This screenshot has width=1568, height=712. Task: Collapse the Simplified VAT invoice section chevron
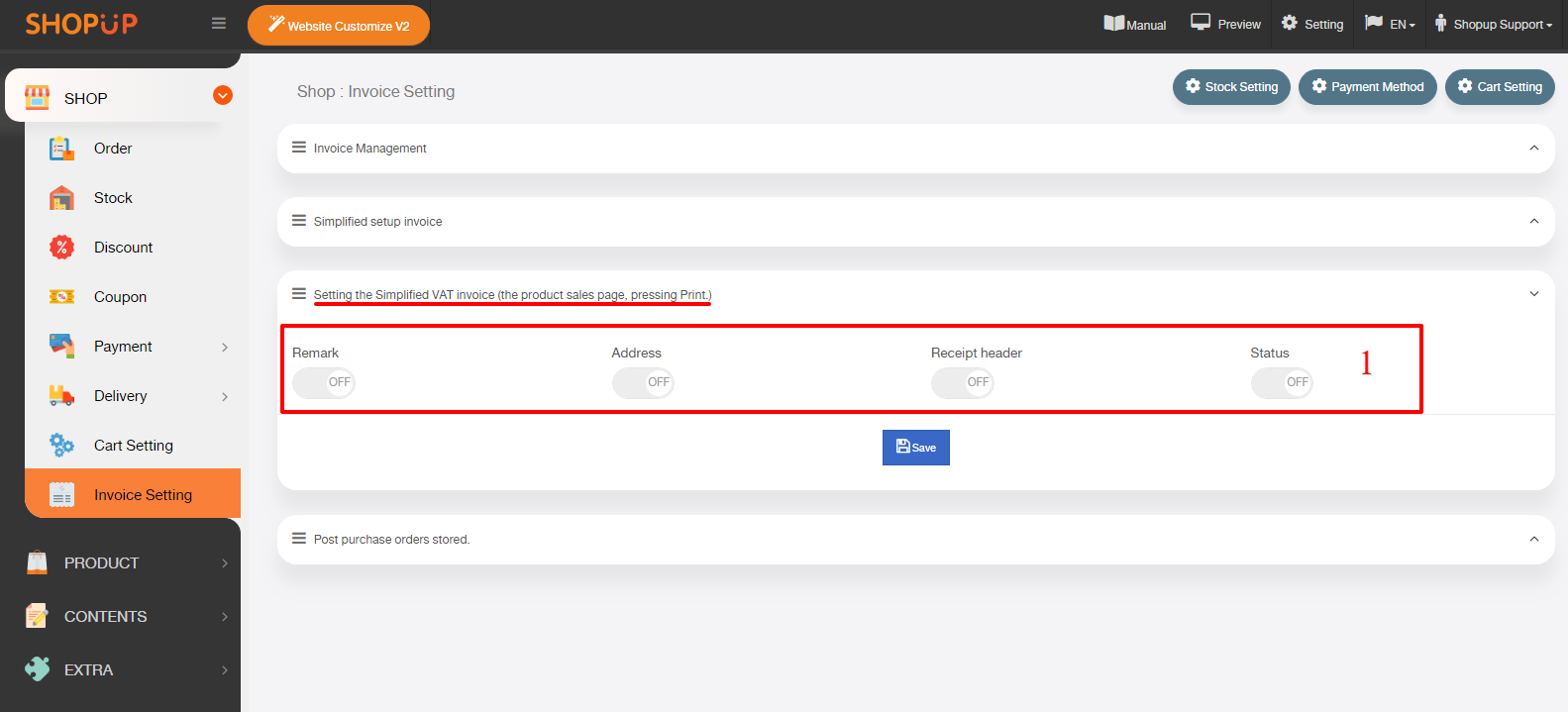click(x=1534, y=294)
